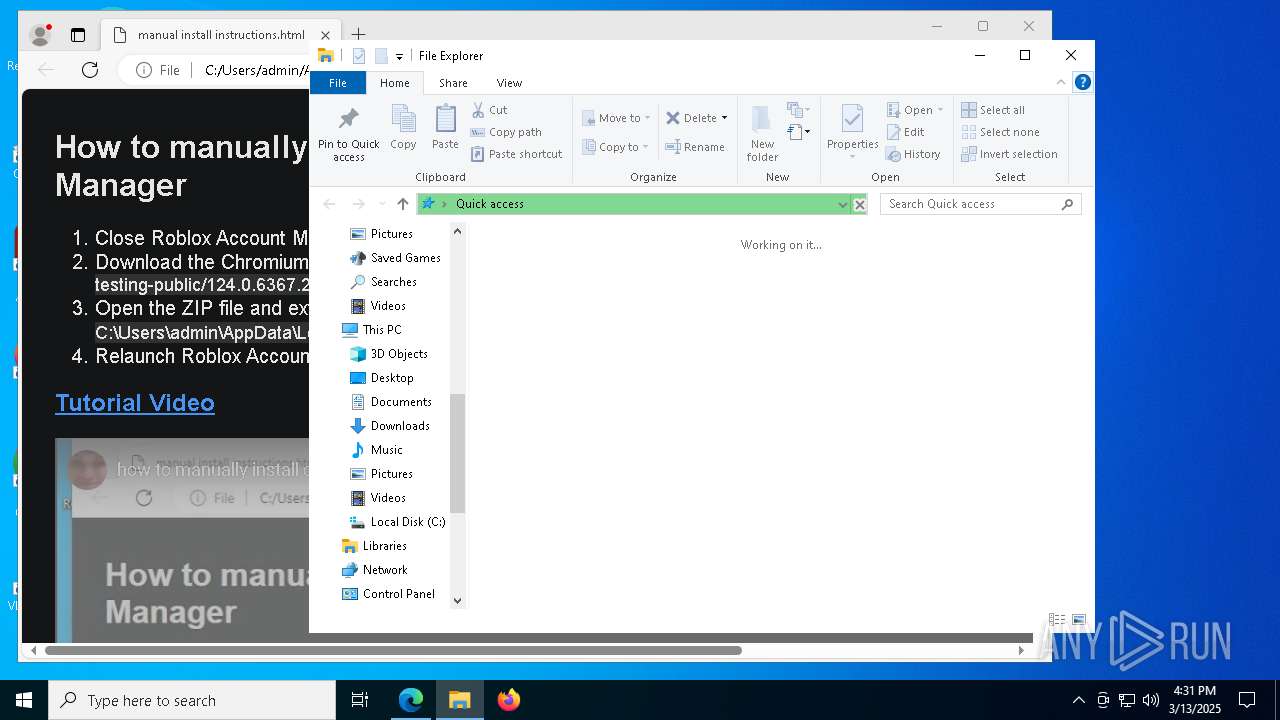Select 3D Objects in navigation pane
This screenshot has height=720, width=1280.
pyautogui.click(x=388, y=354)
